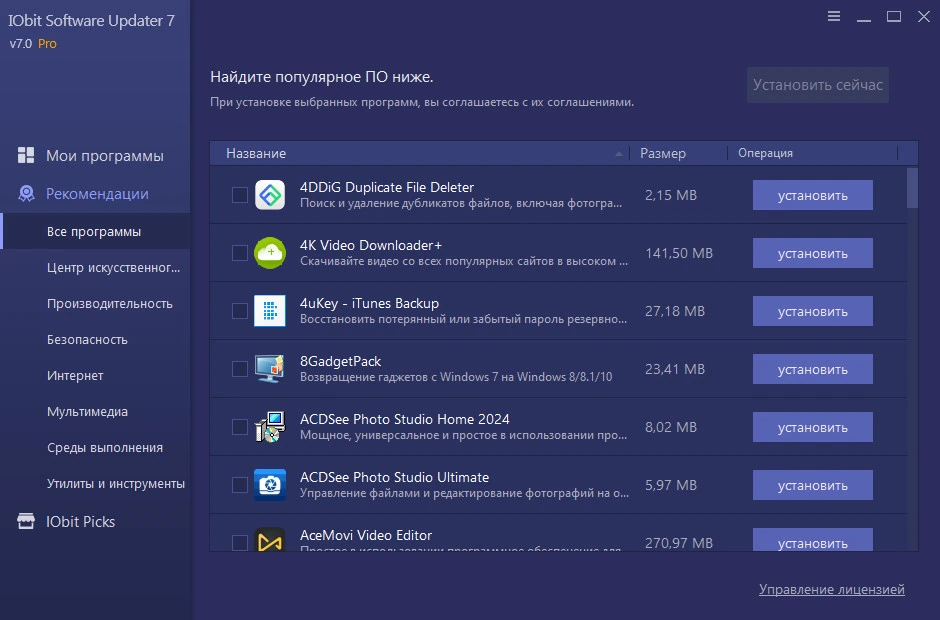The width and height of the screenshot is (940, 620).
Task: Install 4DDiG Duplicate File Deleter
Action: (812, 195)
